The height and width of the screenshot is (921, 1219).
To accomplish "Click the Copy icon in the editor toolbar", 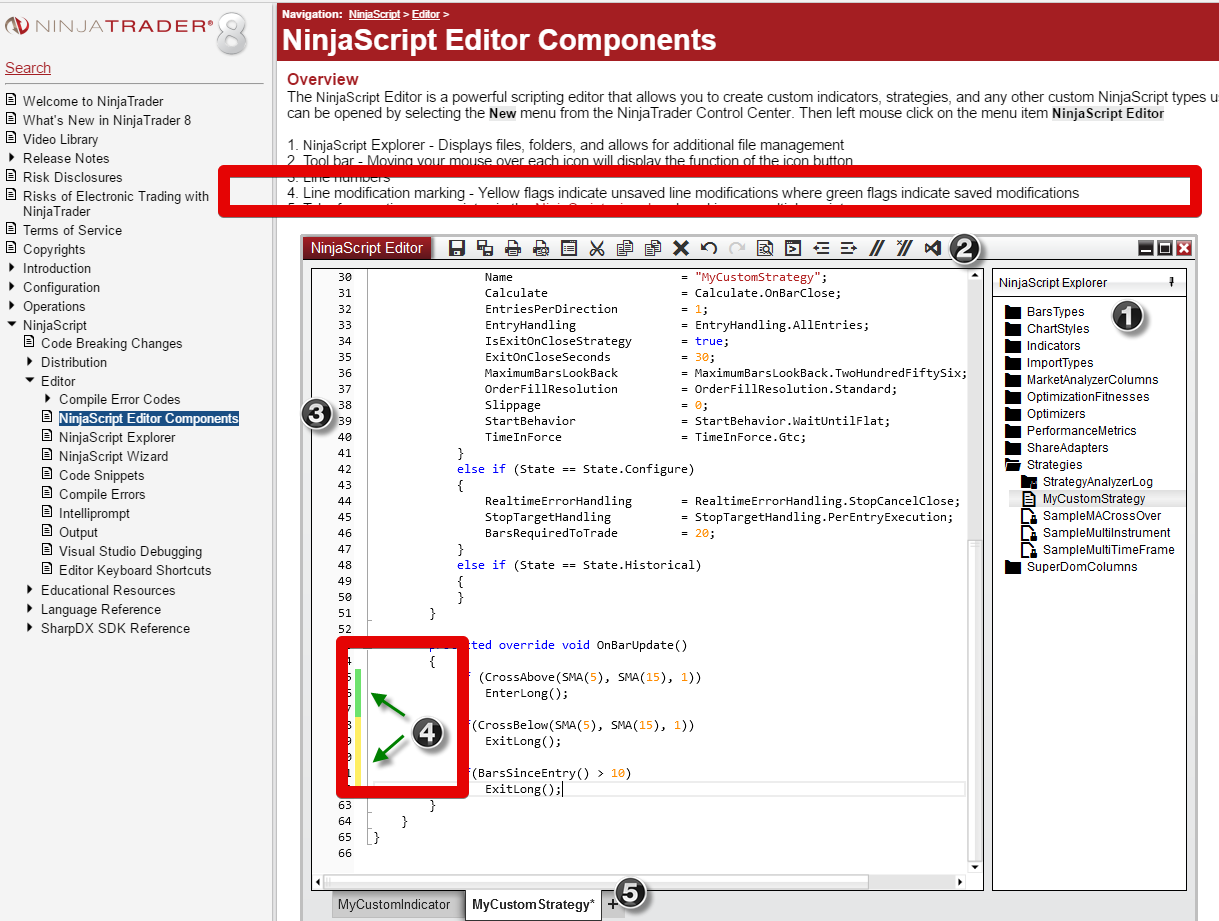I will 625,248.
